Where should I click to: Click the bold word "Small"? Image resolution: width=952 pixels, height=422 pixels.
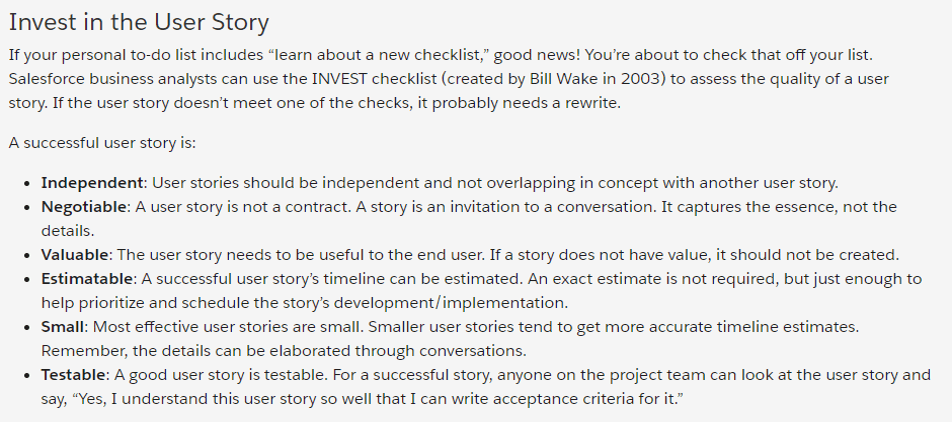click(x=62, y=327)
